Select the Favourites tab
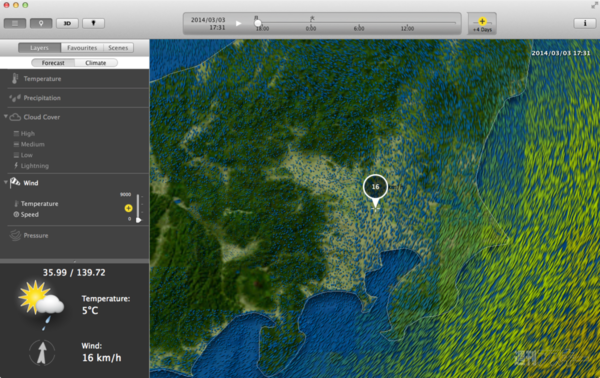 click(x=82, y=48)
